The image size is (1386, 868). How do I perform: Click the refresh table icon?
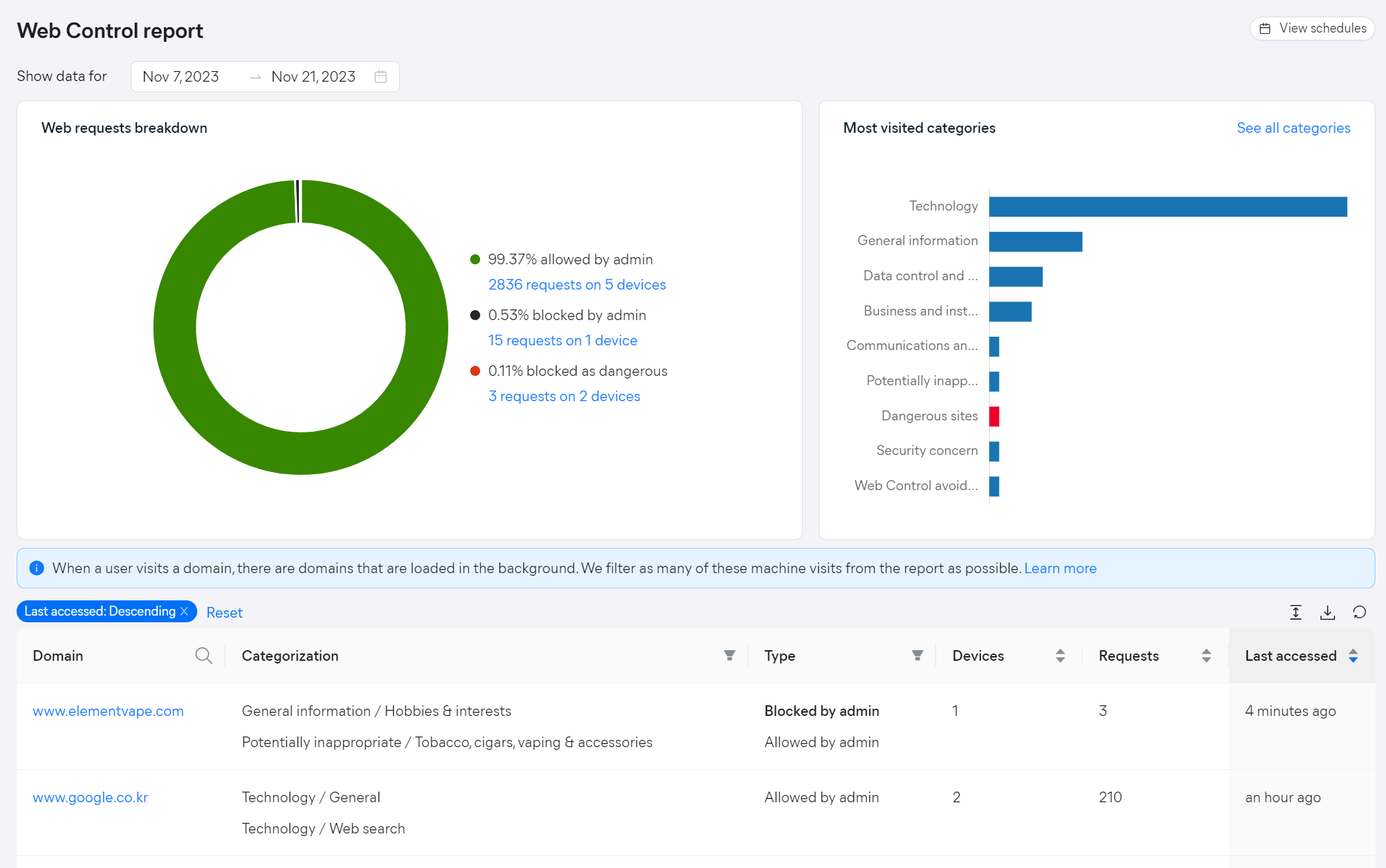pyautogui.click(x=1359, y=612)
